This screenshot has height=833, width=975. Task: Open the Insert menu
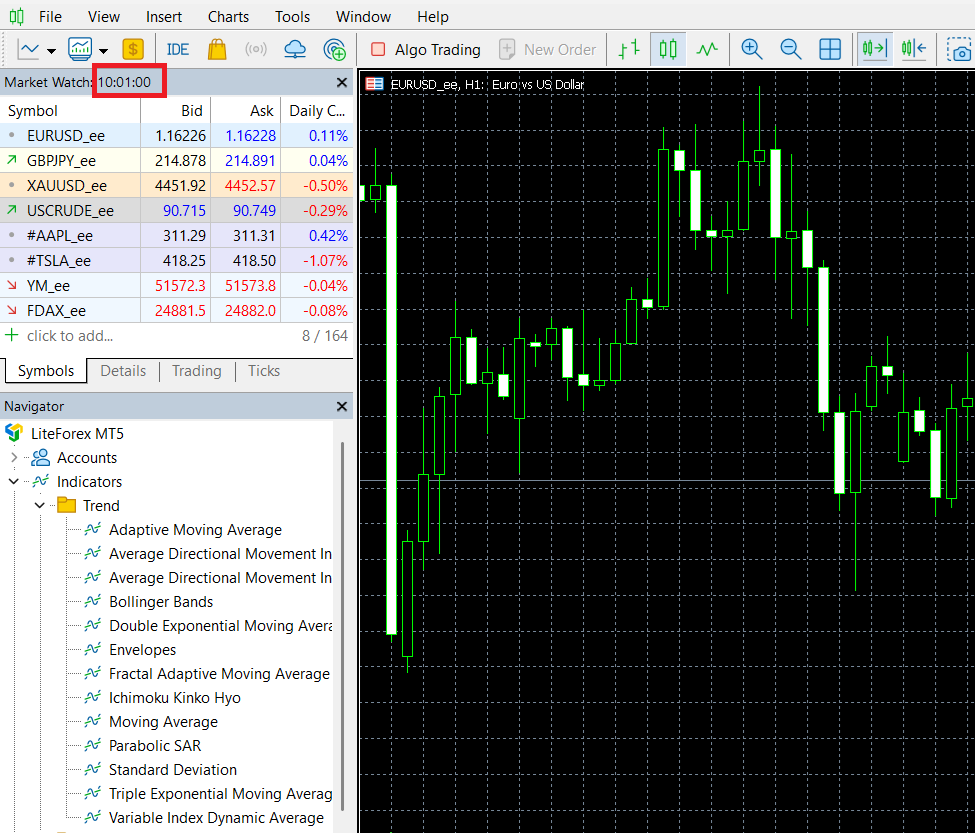[164, 17]
